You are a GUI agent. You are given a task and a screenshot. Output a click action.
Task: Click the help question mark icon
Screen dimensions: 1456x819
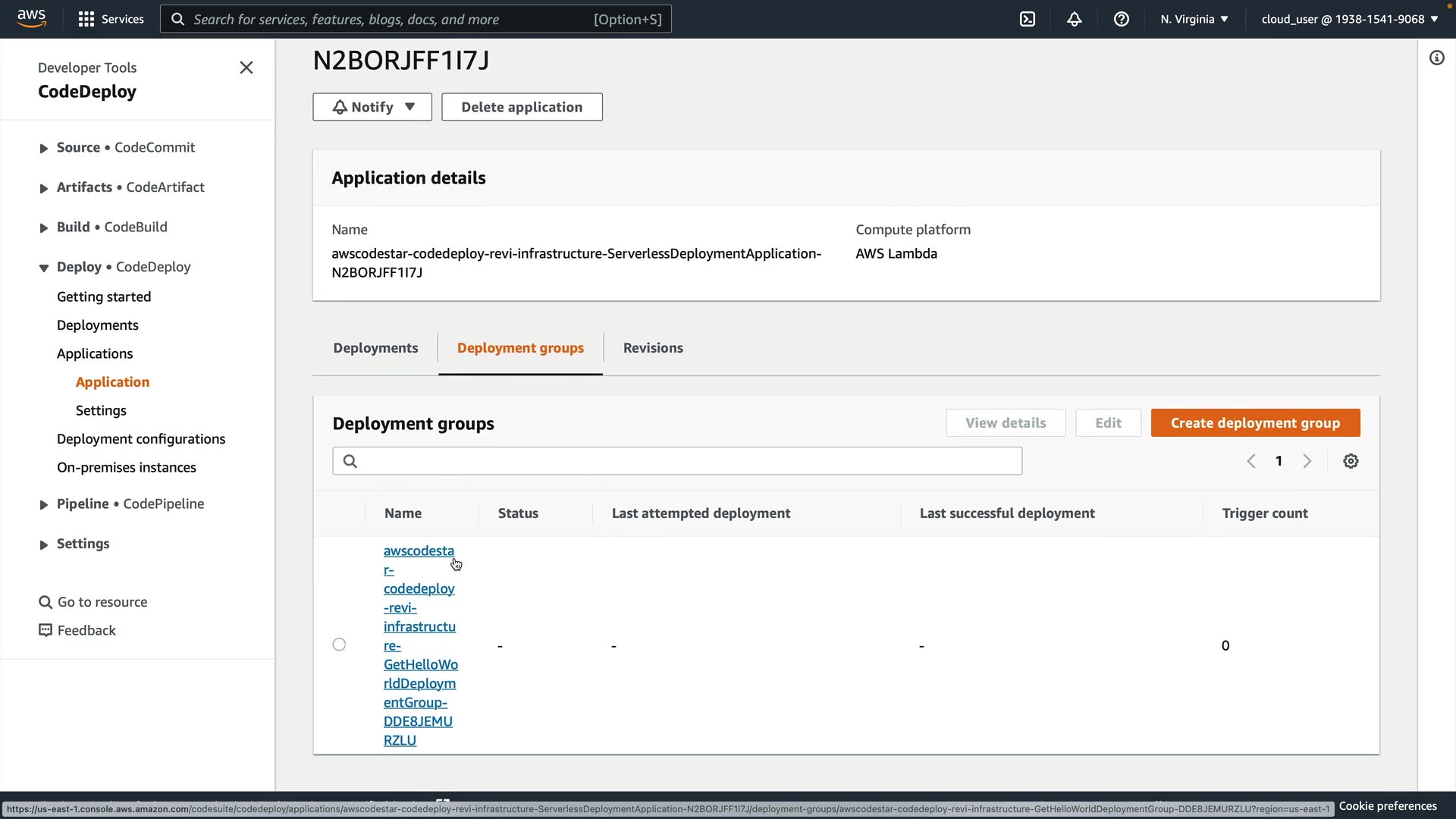[x=1122, y=19]
